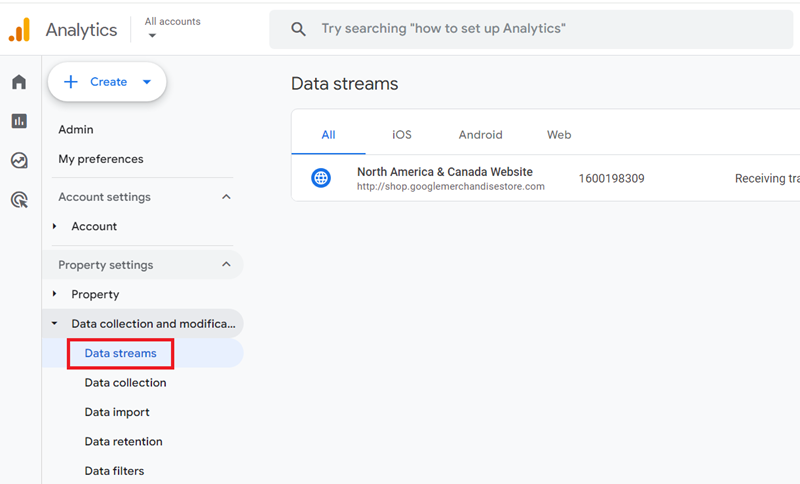Click stream ID 1600198309
The width and height of the screenshot is (800, 484).
coord(611,179)
